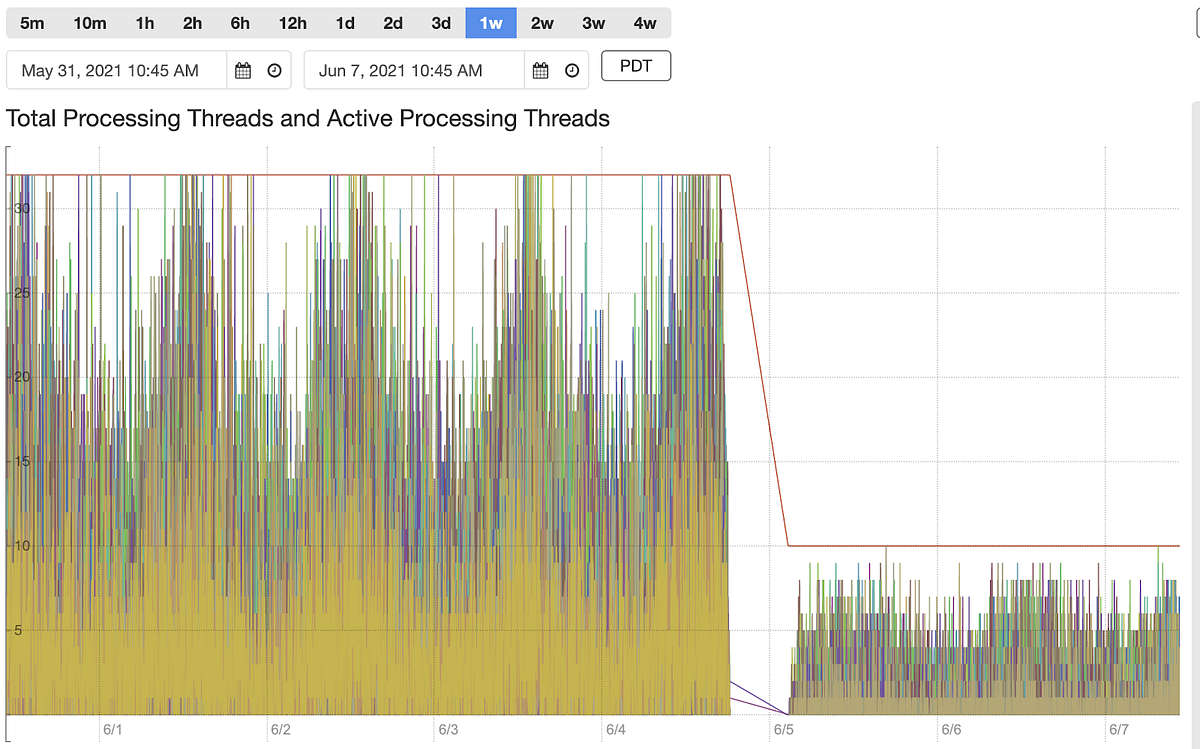The width and height of the screenshot is (1200, 749).
Task: Open the end date calendar picker
Action: (540, 70)
